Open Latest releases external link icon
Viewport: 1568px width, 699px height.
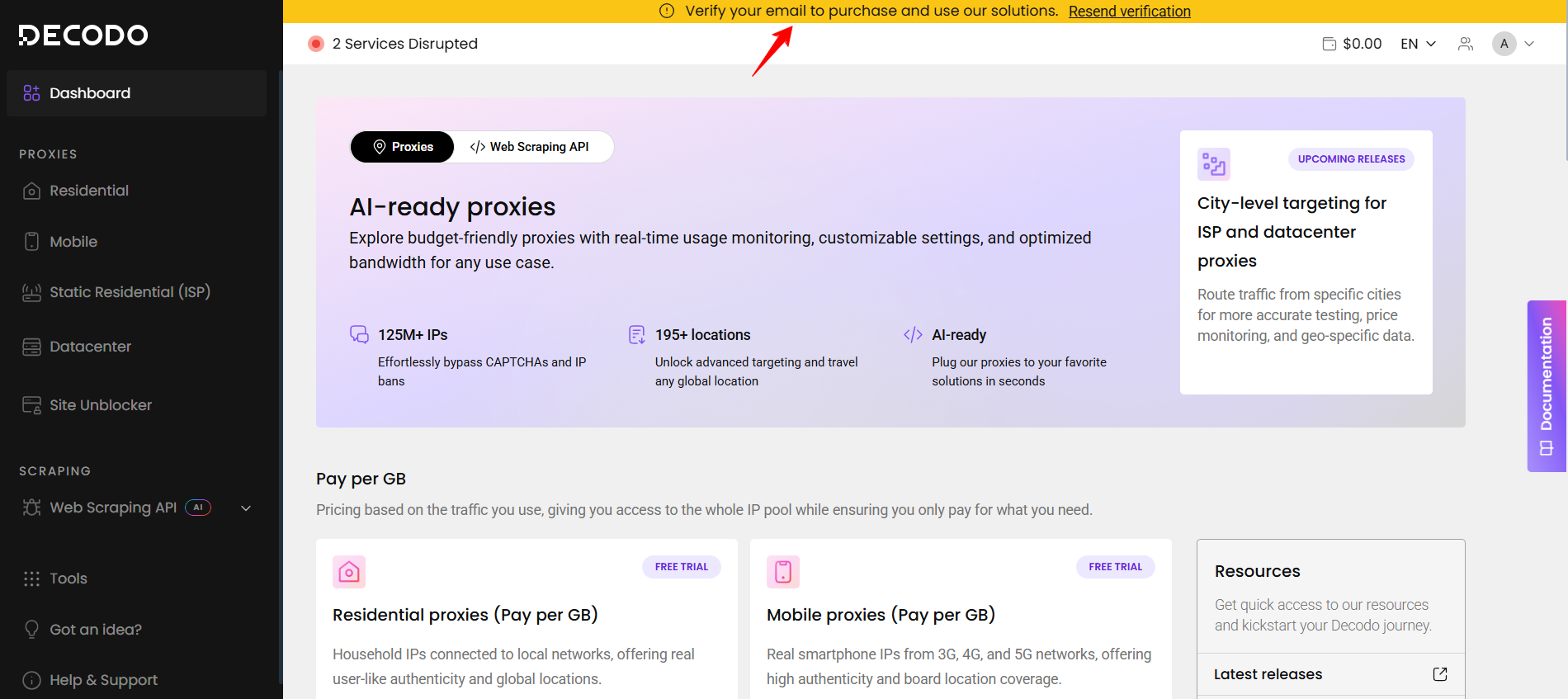(1440, 674)
